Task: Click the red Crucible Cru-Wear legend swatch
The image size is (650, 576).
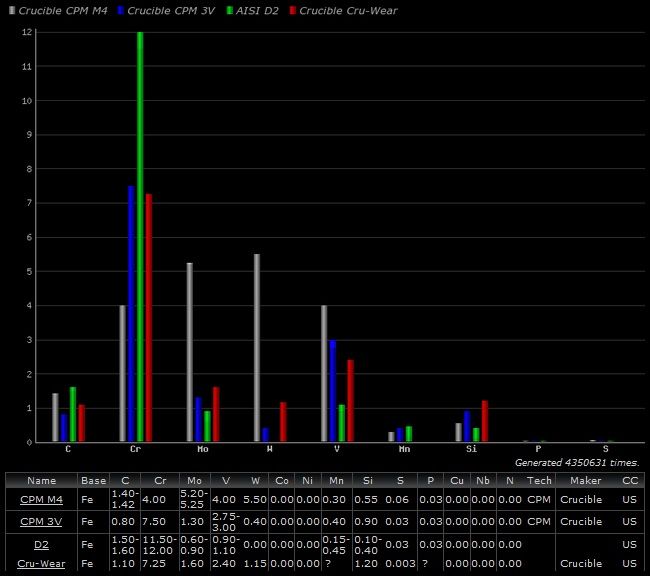Action: (293, 10)
